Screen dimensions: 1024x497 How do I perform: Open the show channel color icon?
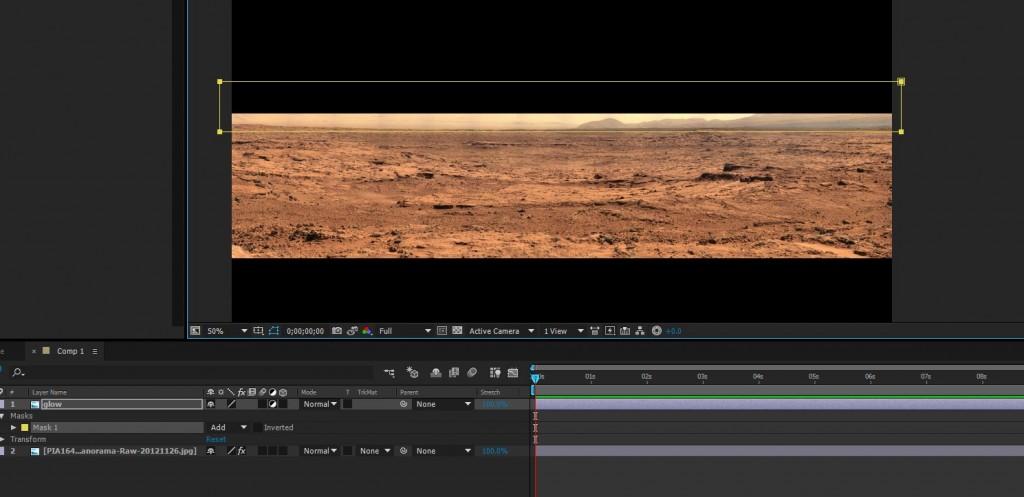click(367, 331)
